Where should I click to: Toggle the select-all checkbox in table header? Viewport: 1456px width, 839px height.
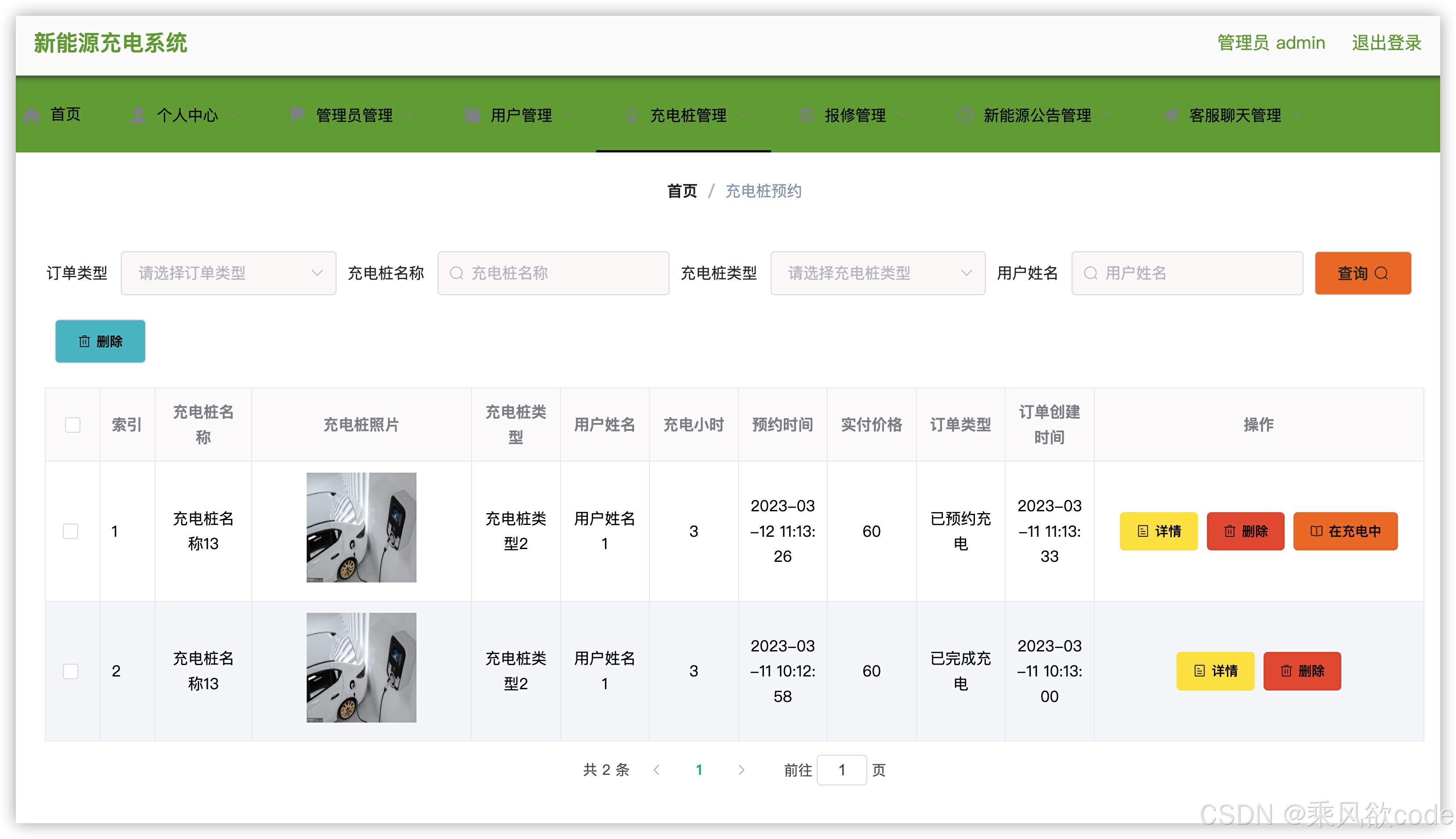tap(72, 425)
